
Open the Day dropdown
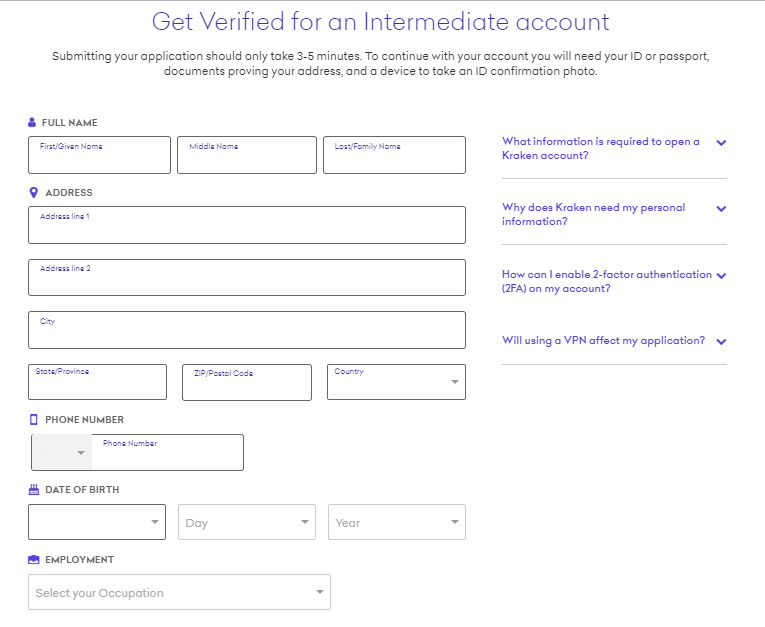click(x=247, y=522)
